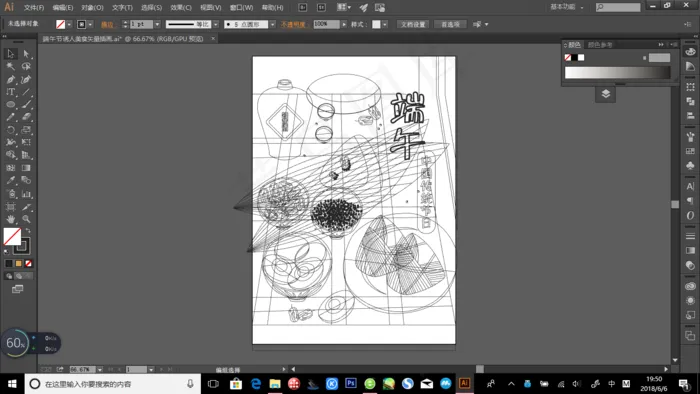Click the 文档设置 button
The image size is (700, 394).
(413, 25)
